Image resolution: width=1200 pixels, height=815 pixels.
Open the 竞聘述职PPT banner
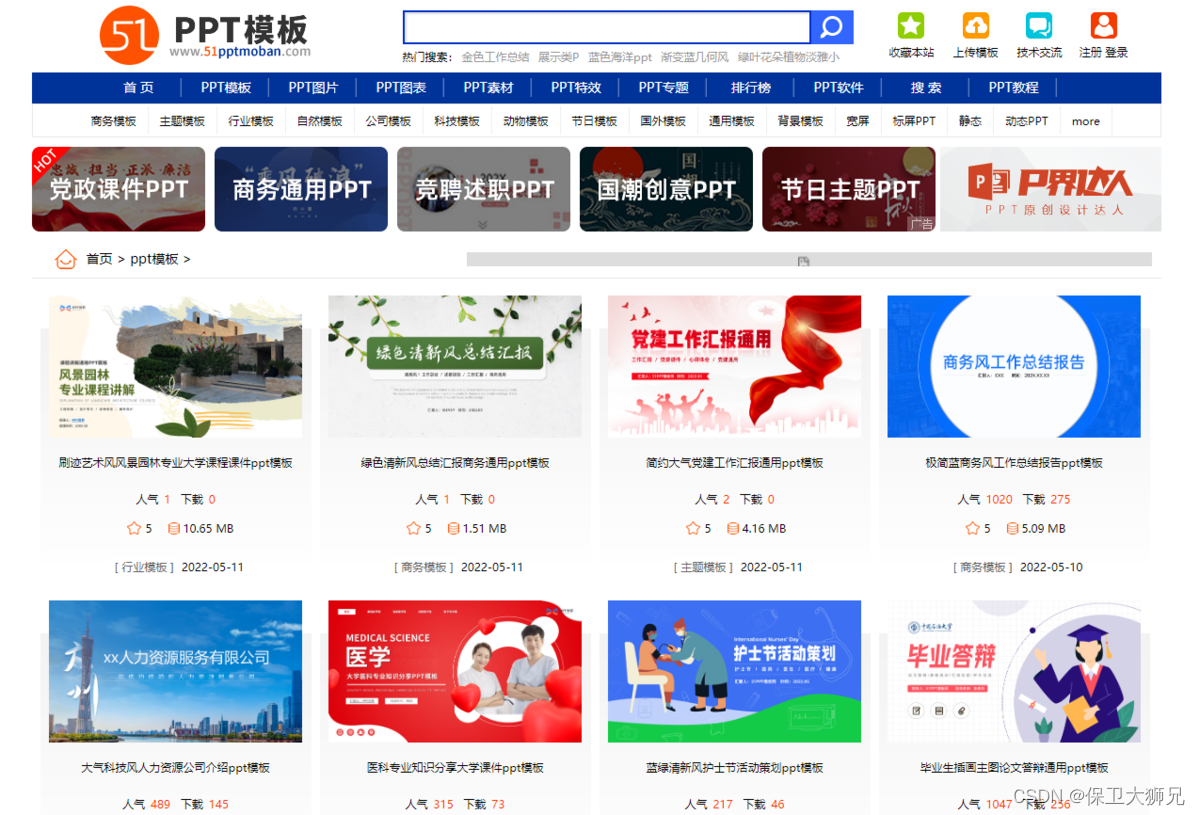[x=484, y=189]
